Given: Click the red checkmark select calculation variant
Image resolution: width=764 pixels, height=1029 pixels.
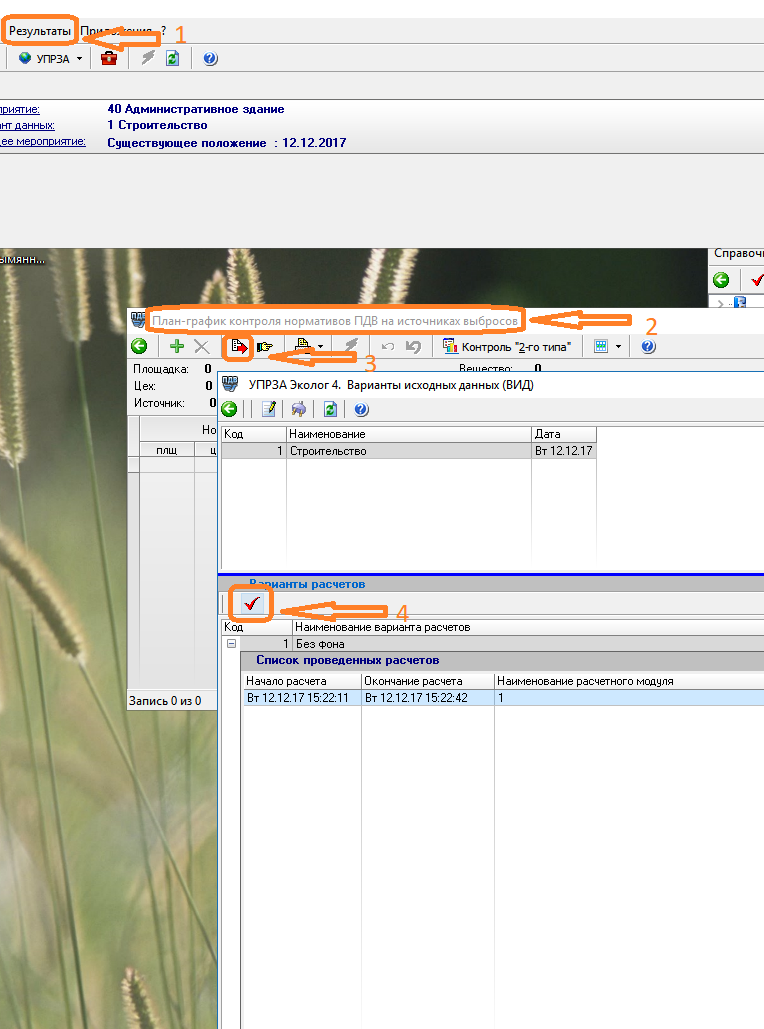Looking at the screenshot, I should point(251,604).
